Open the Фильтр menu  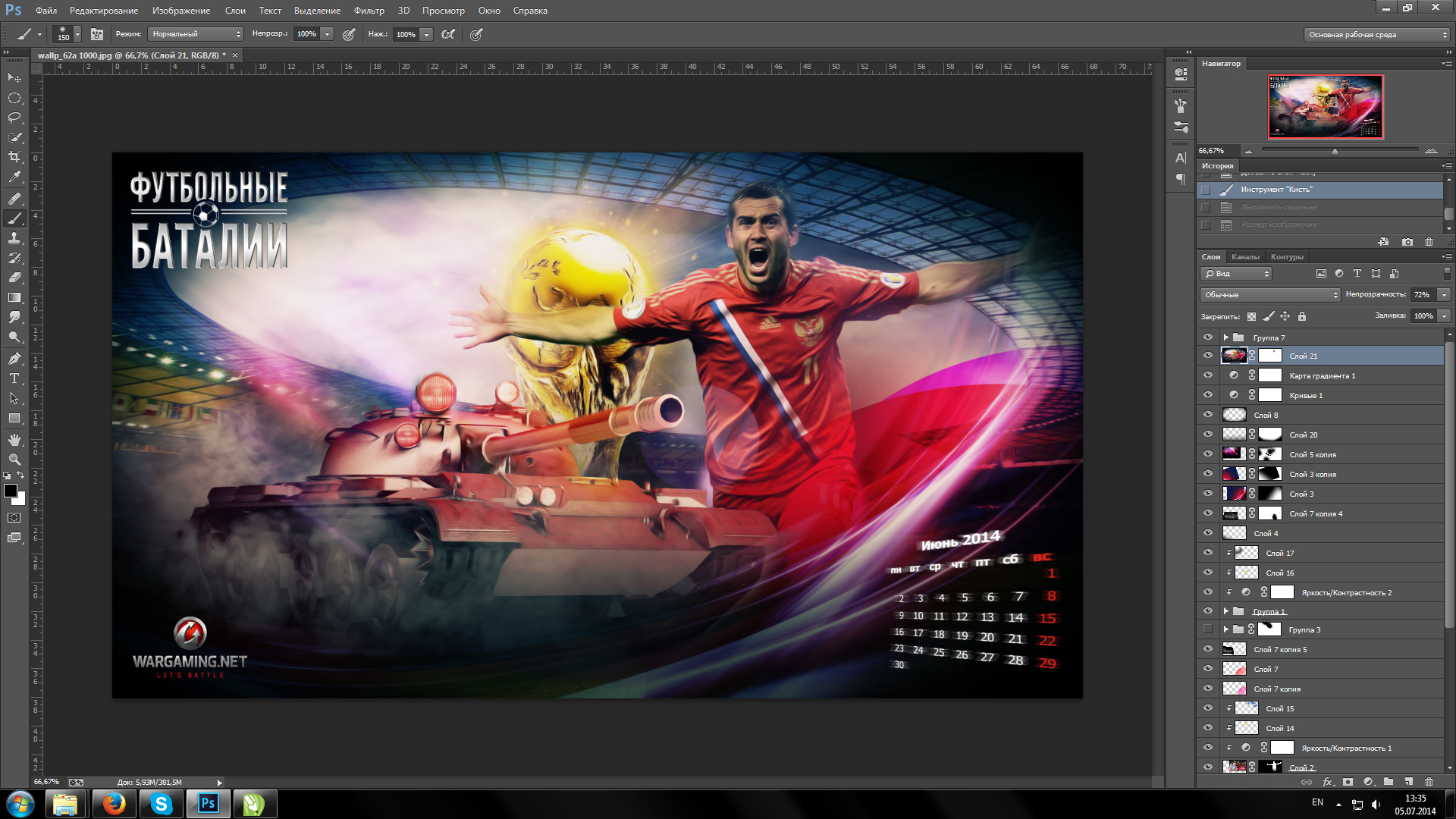tap(369, 11)
